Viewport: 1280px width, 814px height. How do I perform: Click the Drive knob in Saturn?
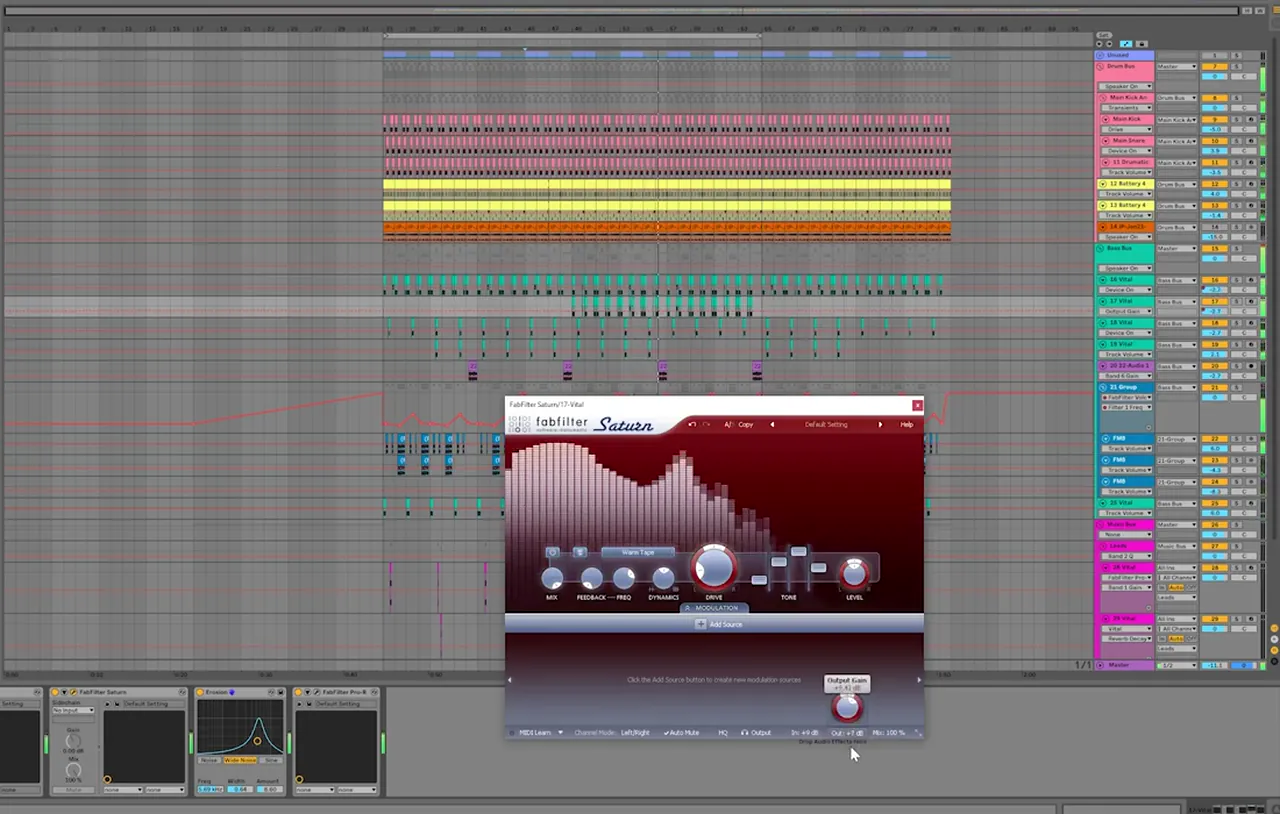[x=713, y=567]
